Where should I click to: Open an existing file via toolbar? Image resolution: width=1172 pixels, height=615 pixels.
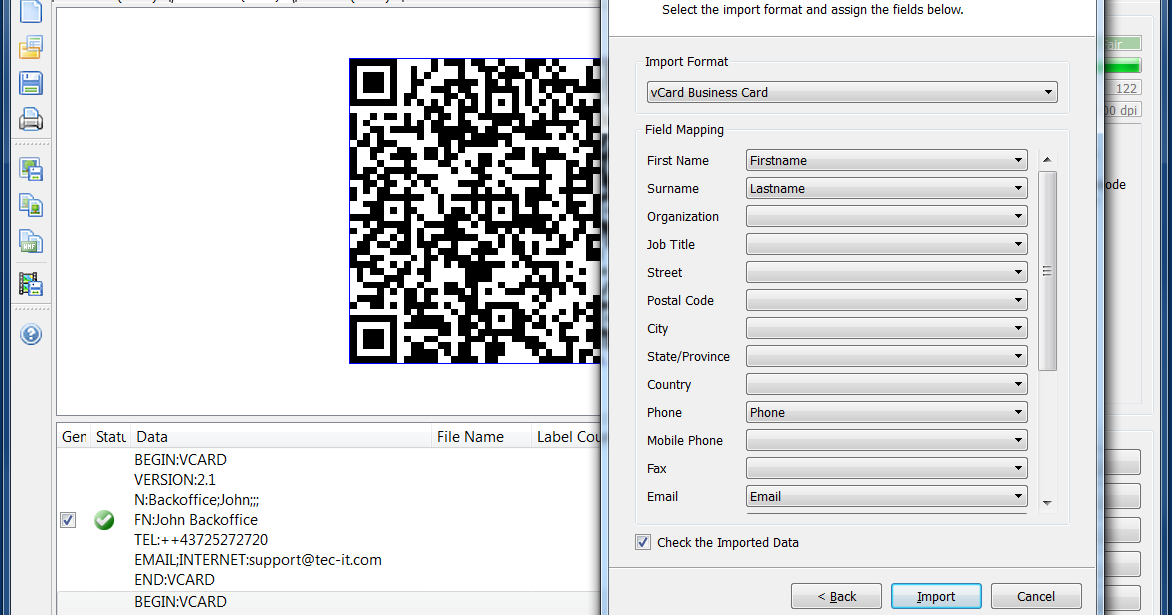tap(31, 47)
